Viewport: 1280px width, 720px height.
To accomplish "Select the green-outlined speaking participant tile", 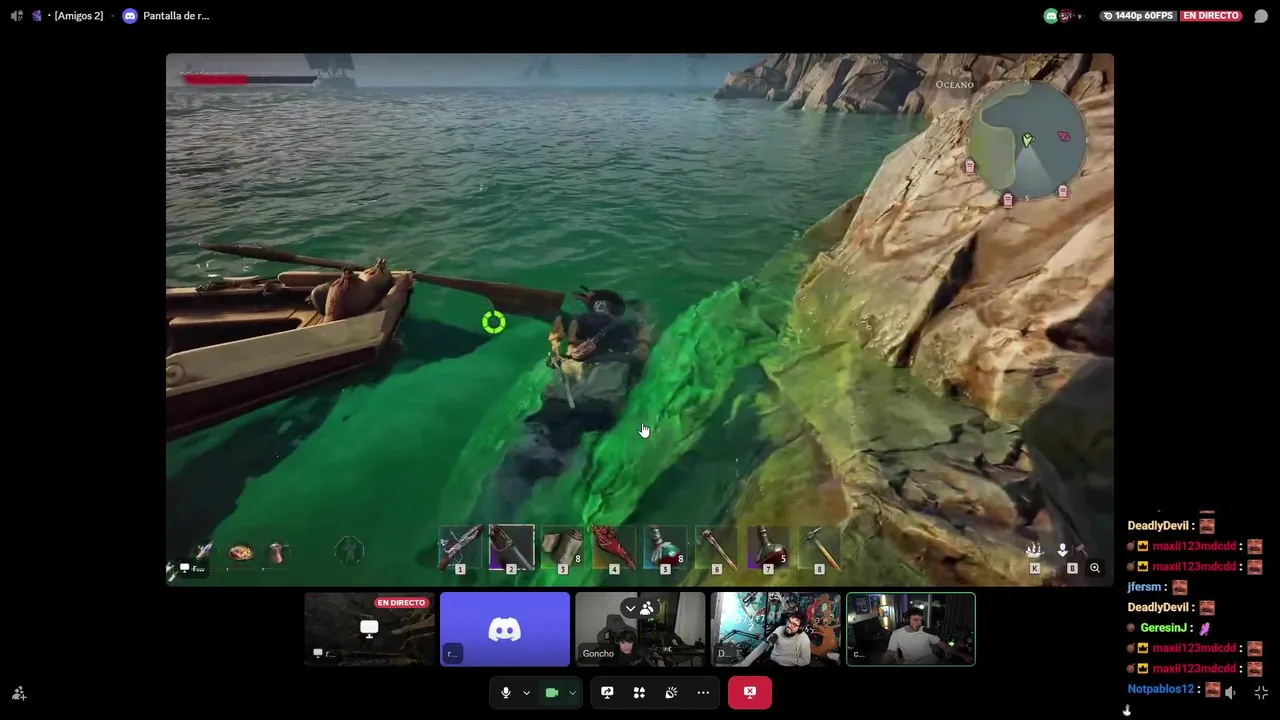I will tap(911, 629).
